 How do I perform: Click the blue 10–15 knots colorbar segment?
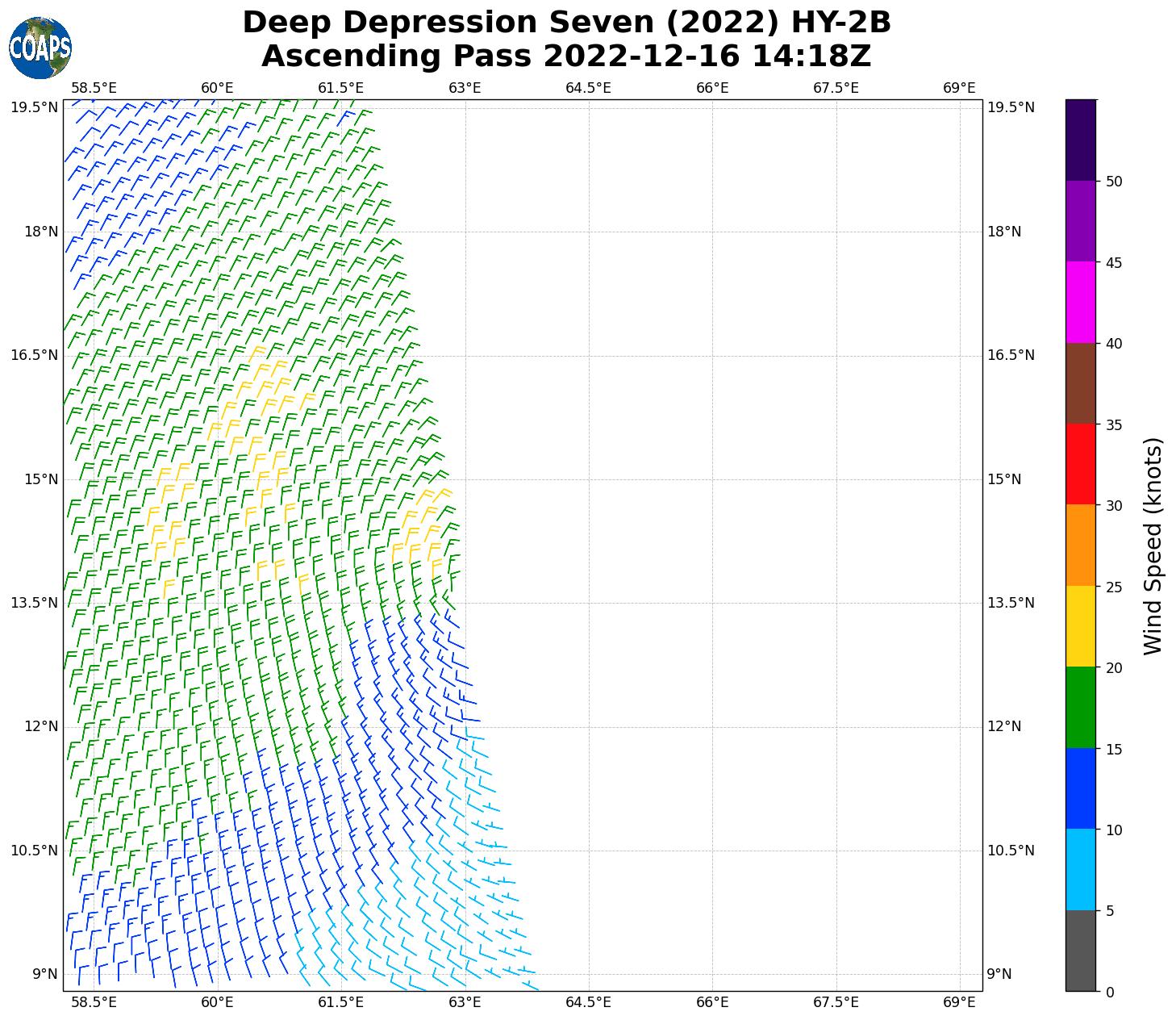click(1080, 788)
